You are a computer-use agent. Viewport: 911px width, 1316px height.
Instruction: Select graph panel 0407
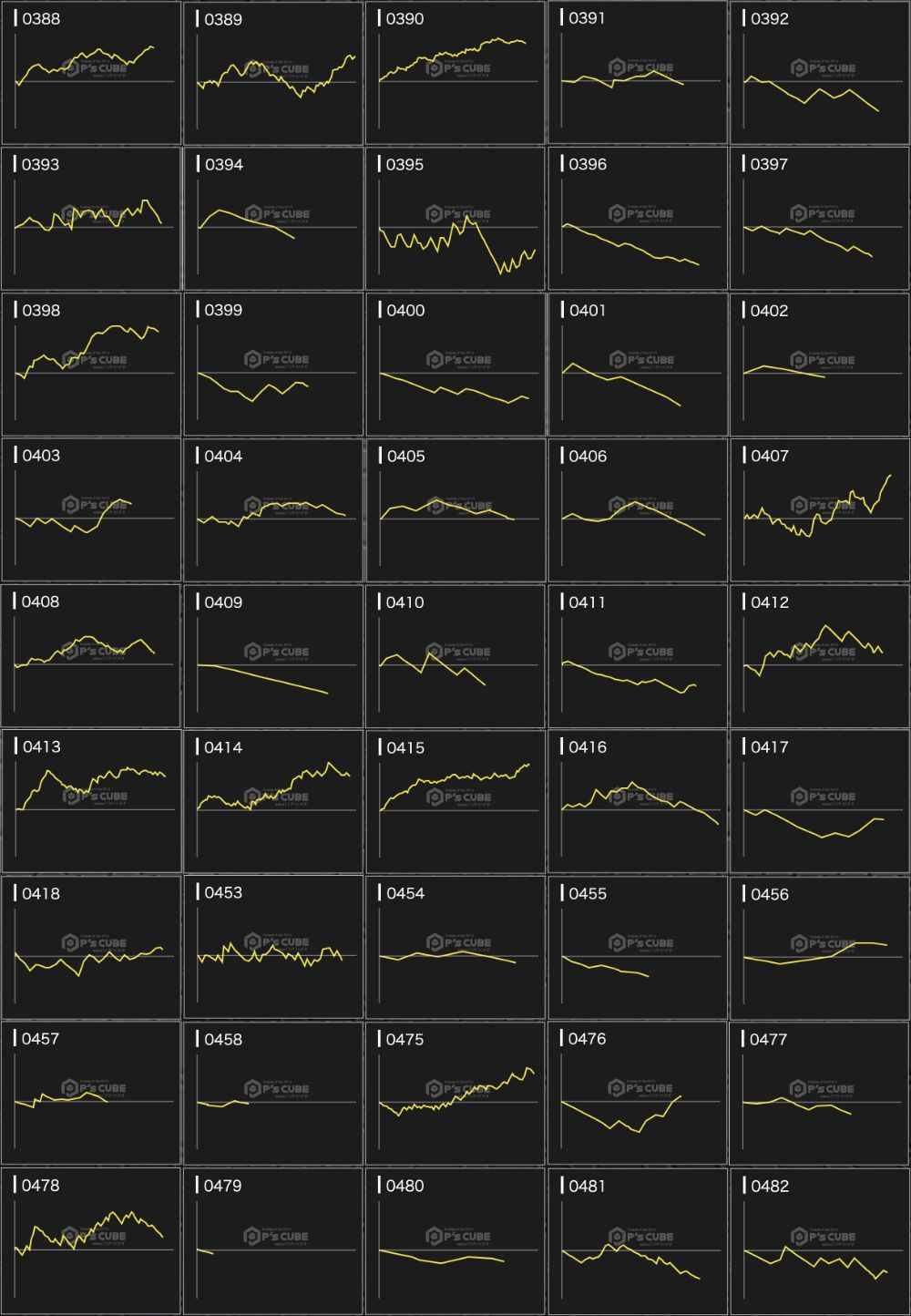click(820, 510)
